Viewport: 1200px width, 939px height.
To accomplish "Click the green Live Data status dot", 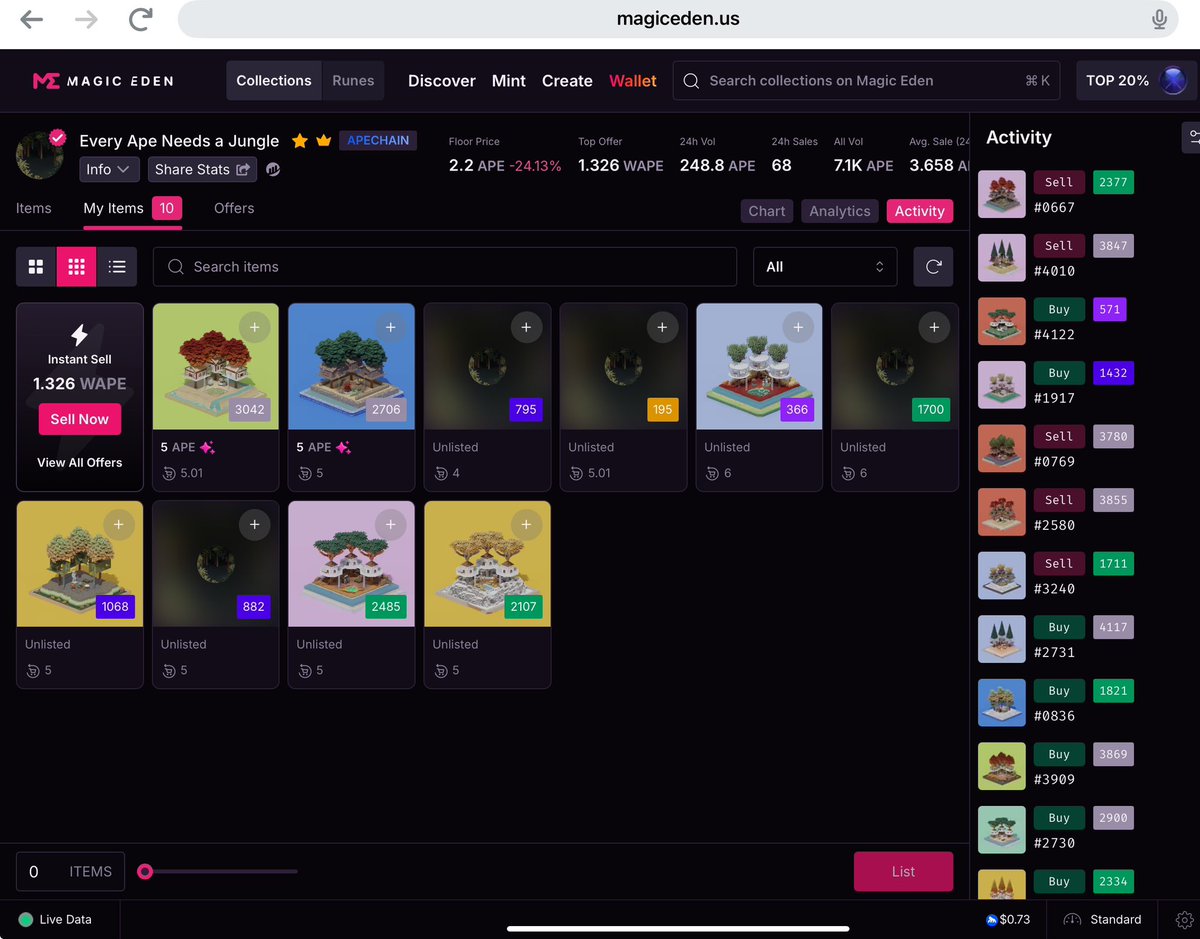I will tap(25, 920).
